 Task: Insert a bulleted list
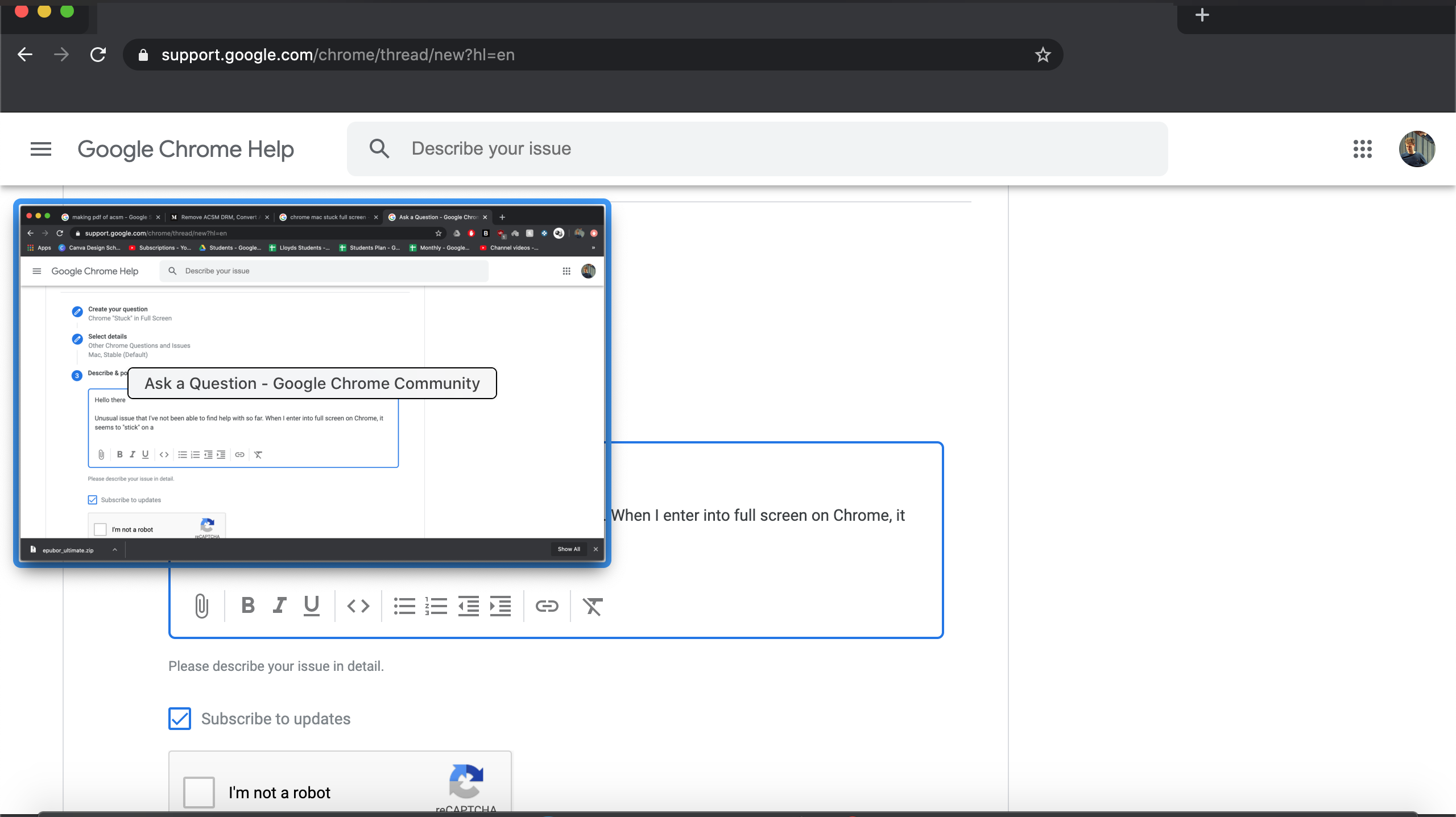404,606
